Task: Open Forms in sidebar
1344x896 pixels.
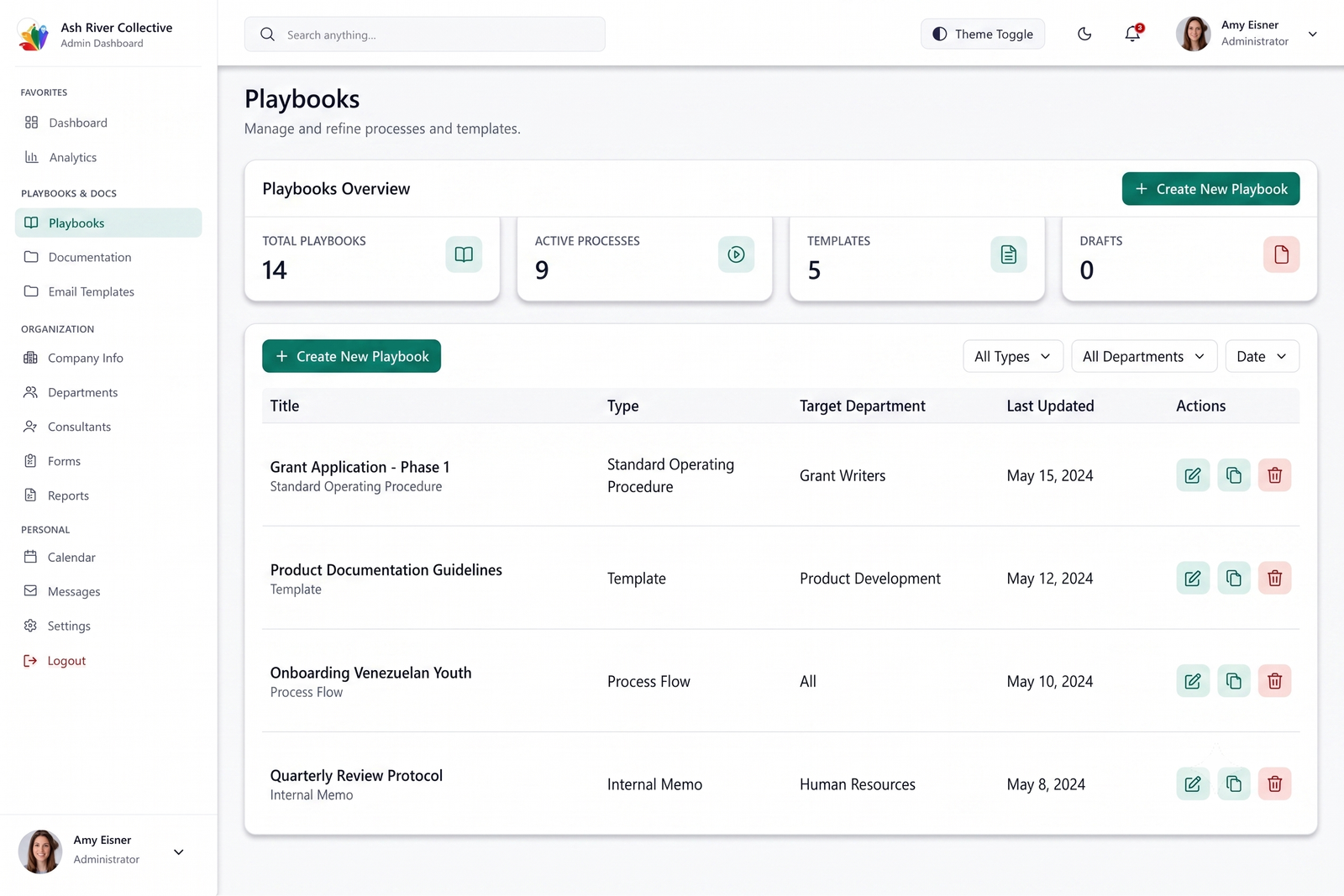Action: point(108,461)
